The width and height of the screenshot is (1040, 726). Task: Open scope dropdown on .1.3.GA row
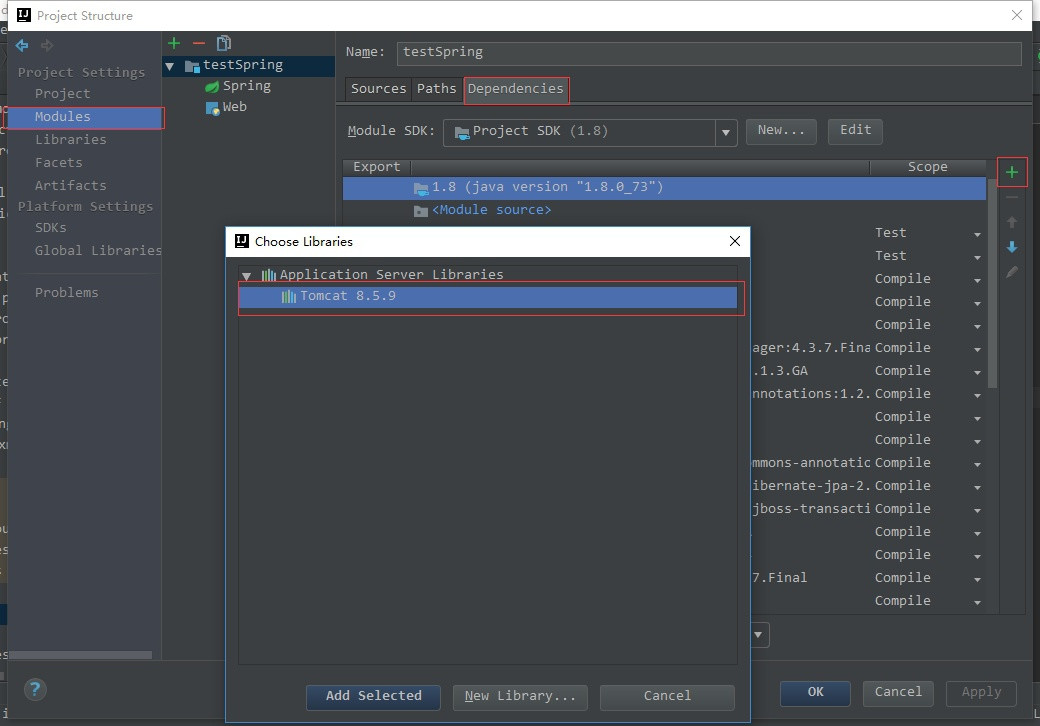(x=977, y=372)
